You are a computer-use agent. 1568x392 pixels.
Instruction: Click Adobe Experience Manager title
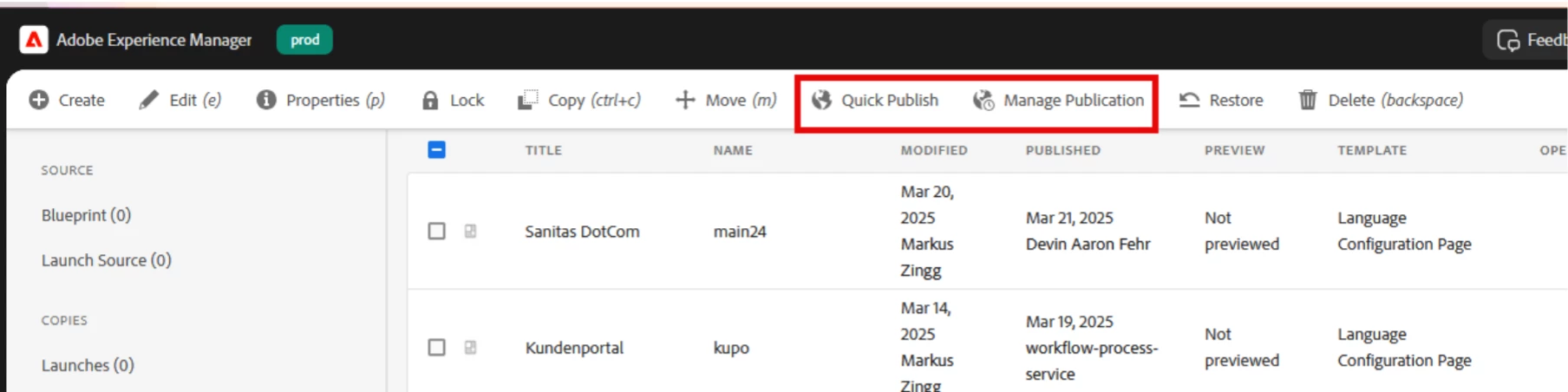point(154,40)
